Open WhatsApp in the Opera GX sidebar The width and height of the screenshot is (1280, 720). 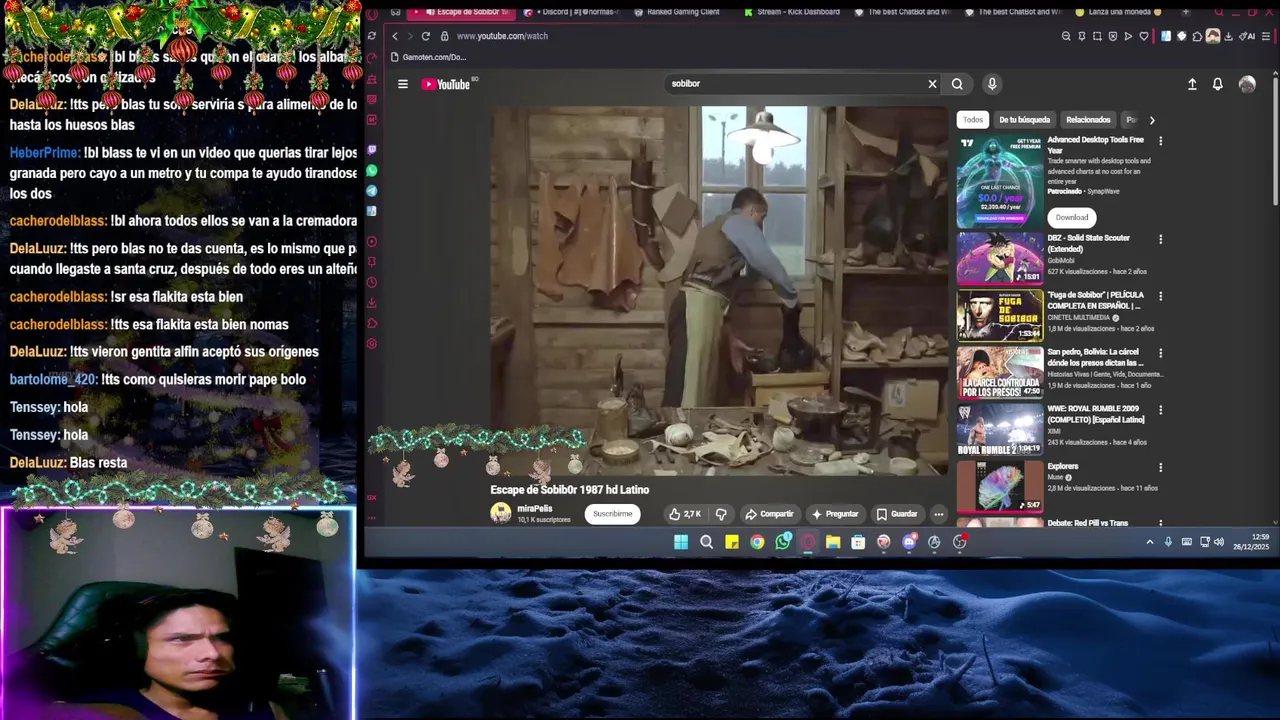tap(372, 171)
